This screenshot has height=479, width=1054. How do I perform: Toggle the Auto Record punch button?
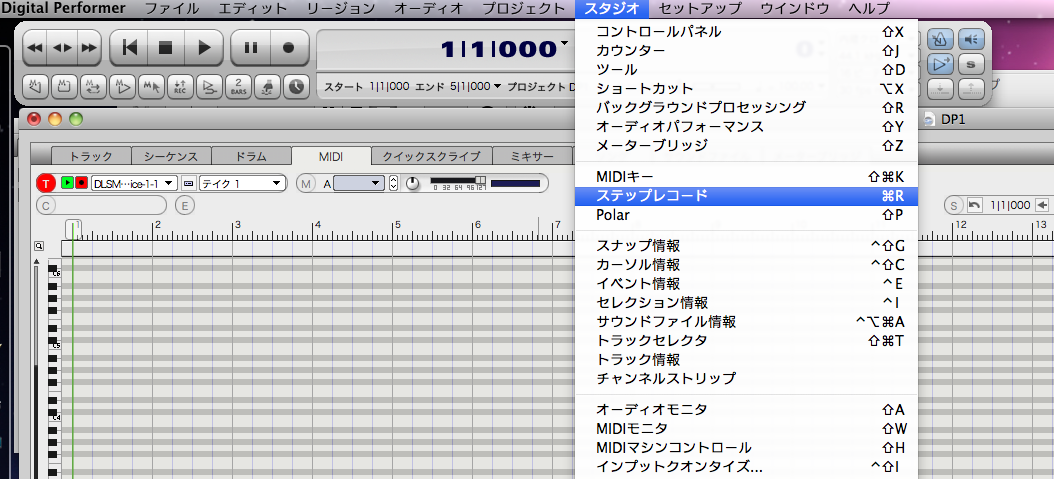180,86
